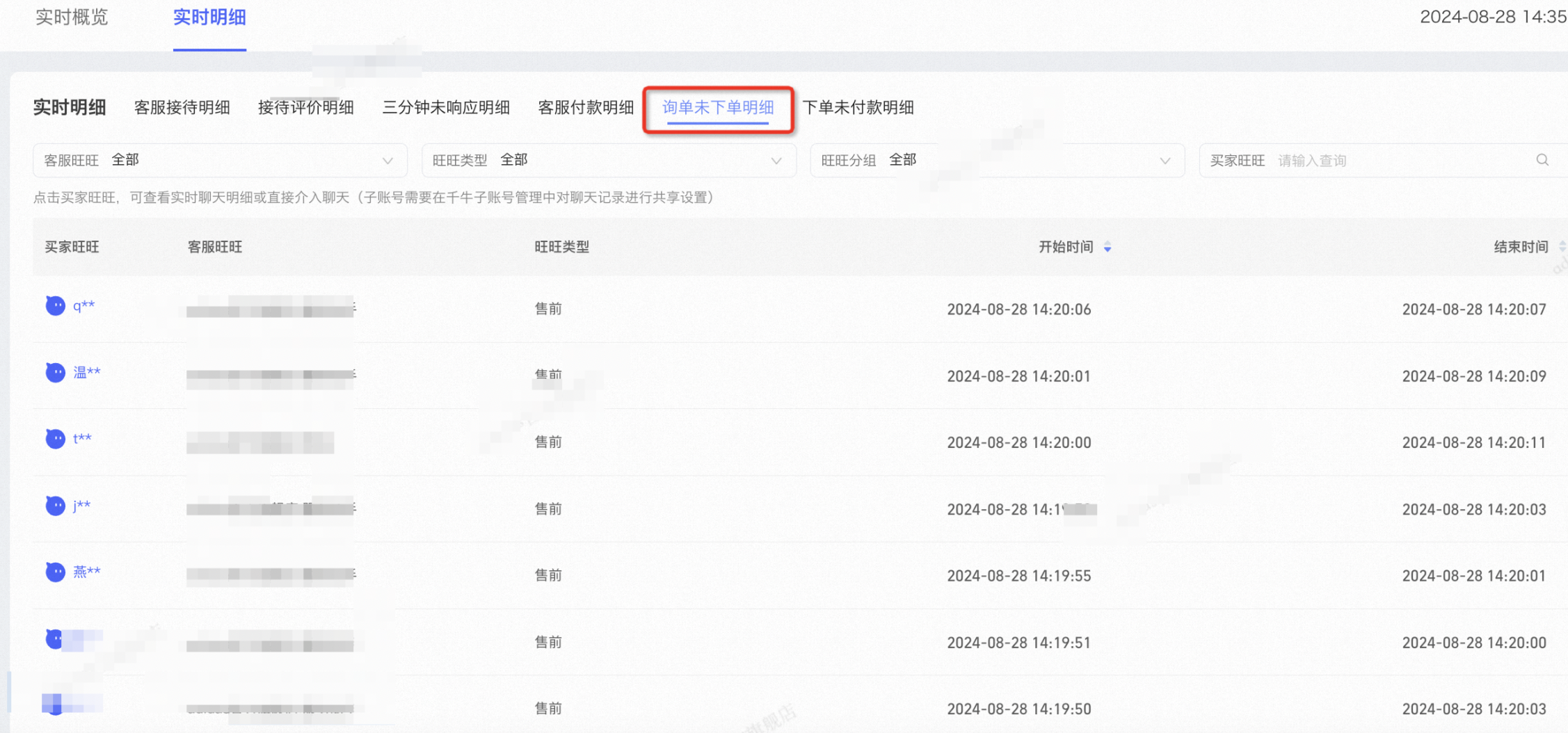Open buyer 燕** chat details link

click(x=87, y=572)
